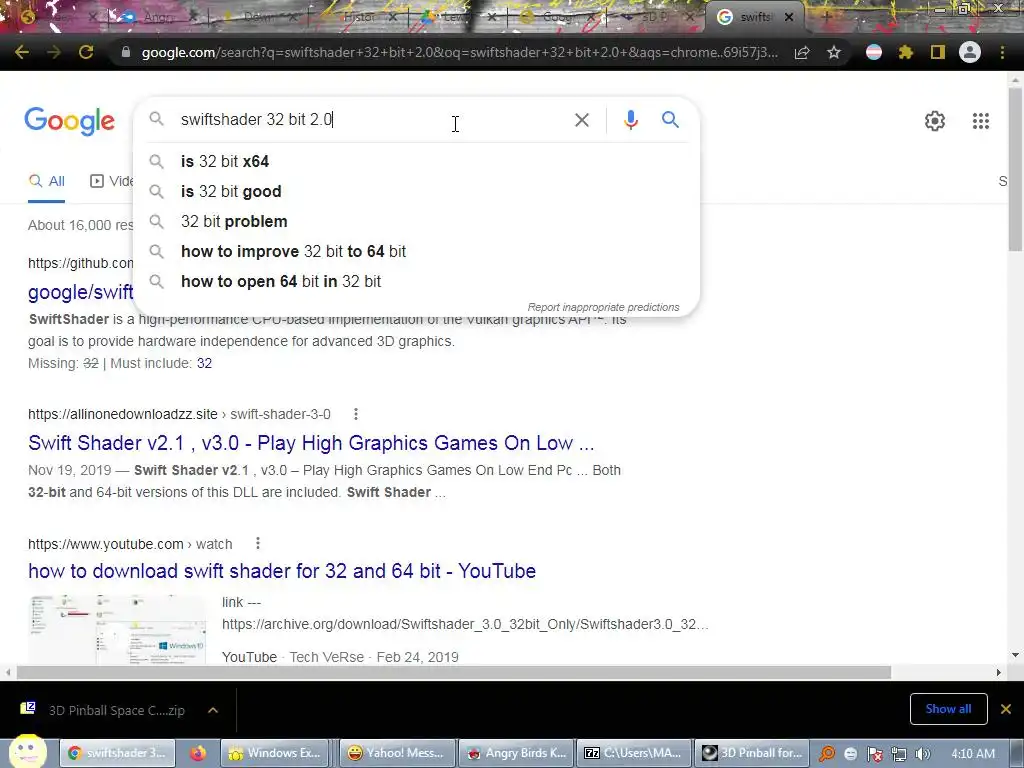Open new tab with plus button

tap(825, 18)
